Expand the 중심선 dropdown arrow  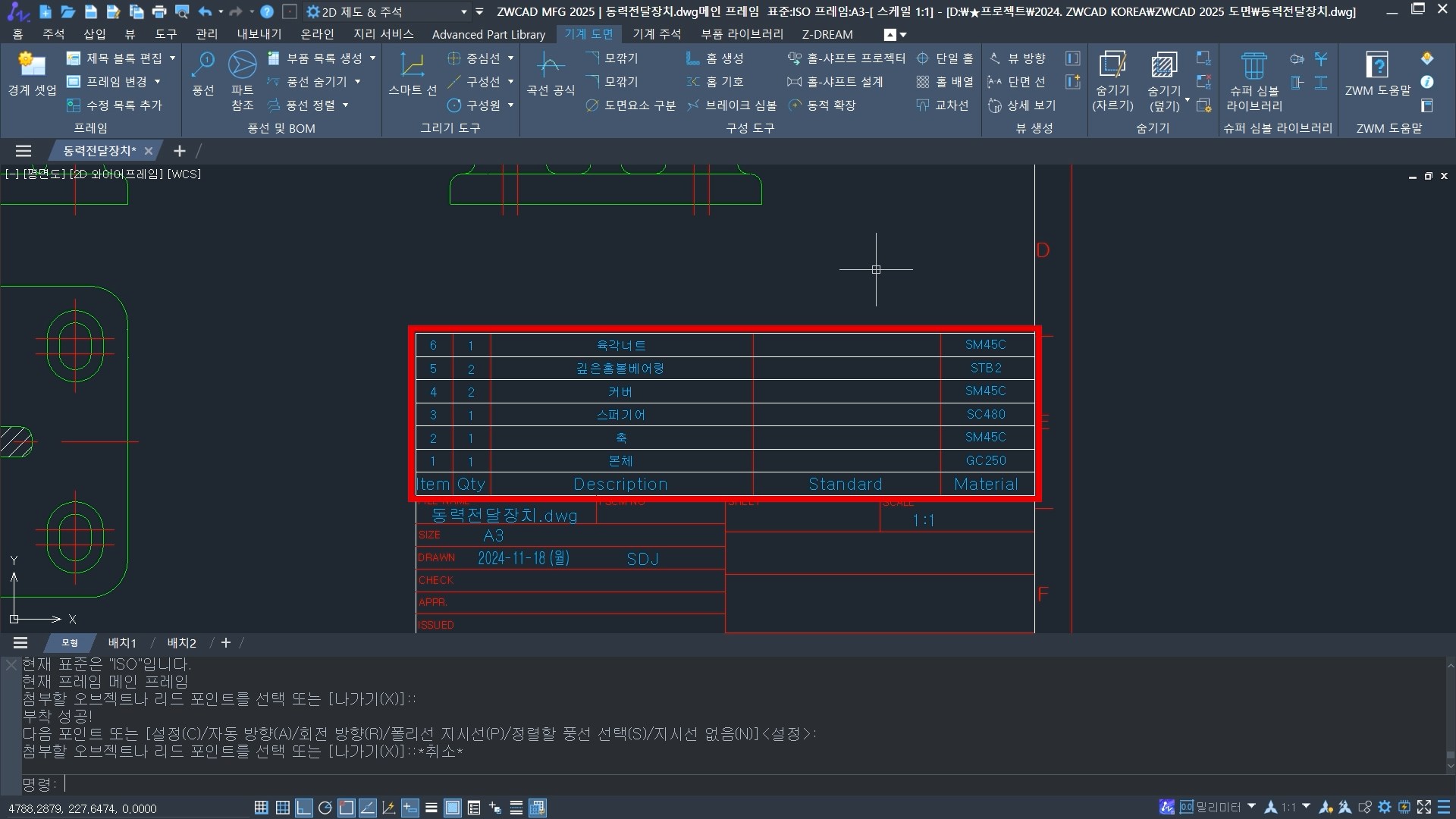(510, 58)
